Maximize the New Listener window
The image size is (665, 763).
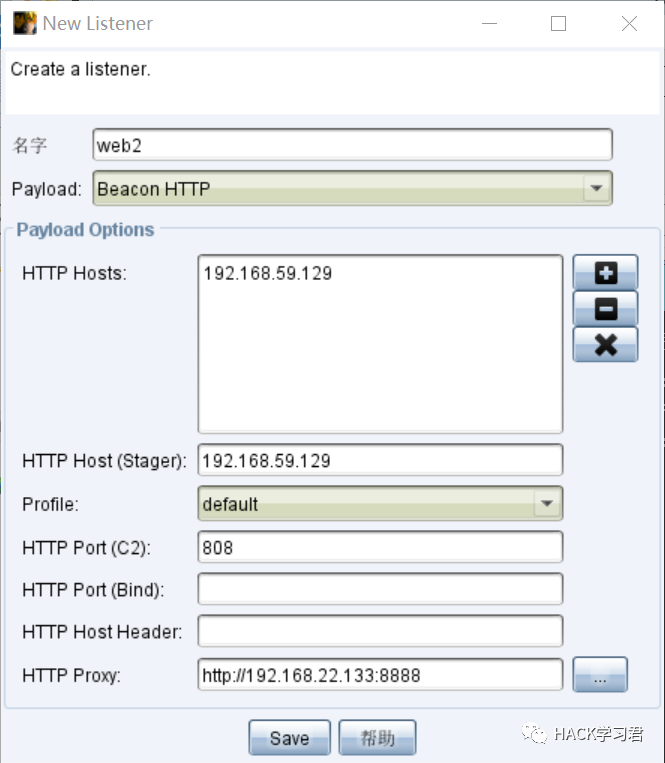558,24
